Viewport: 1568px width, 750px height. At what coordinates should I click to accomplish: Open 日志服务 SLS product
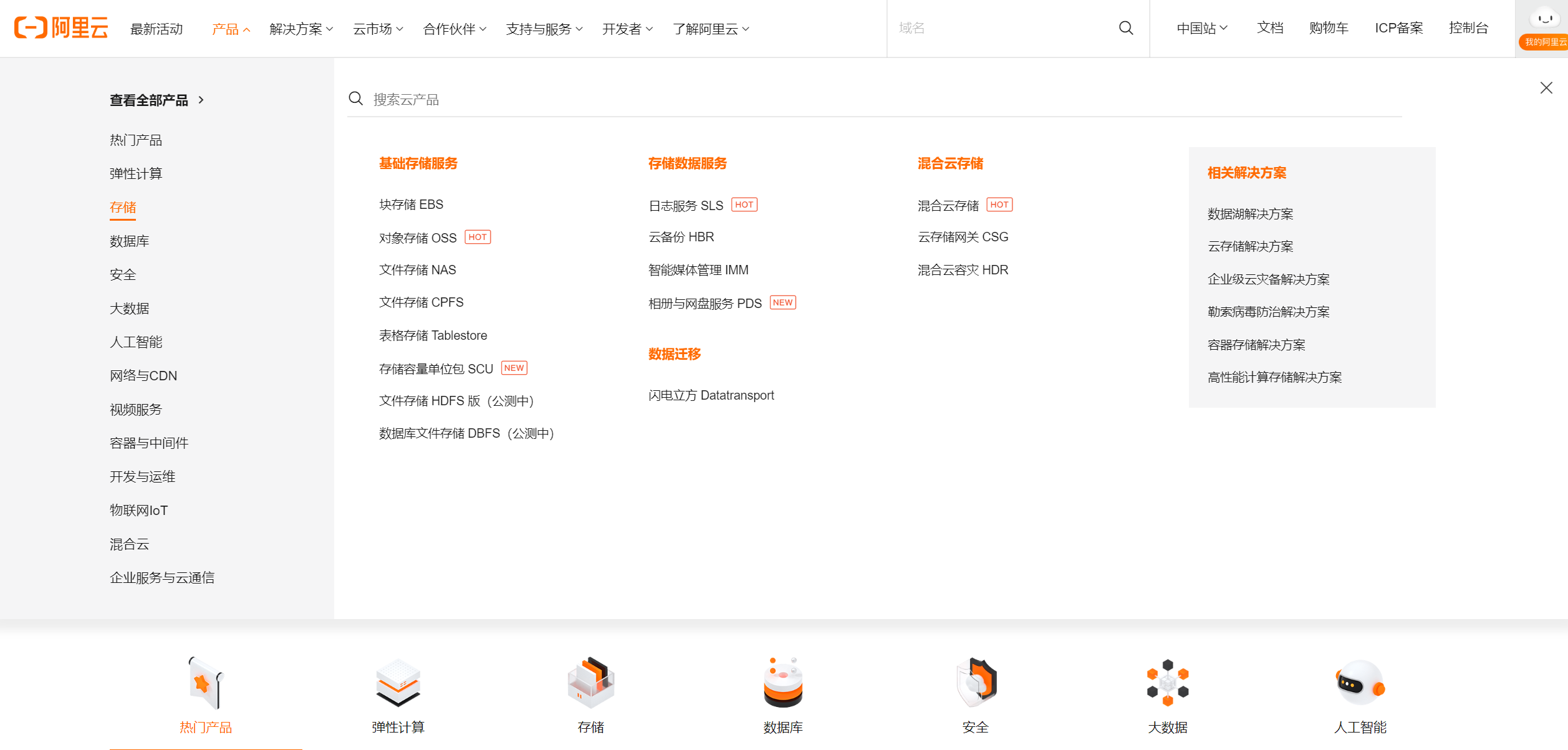[x=686, y=205]
